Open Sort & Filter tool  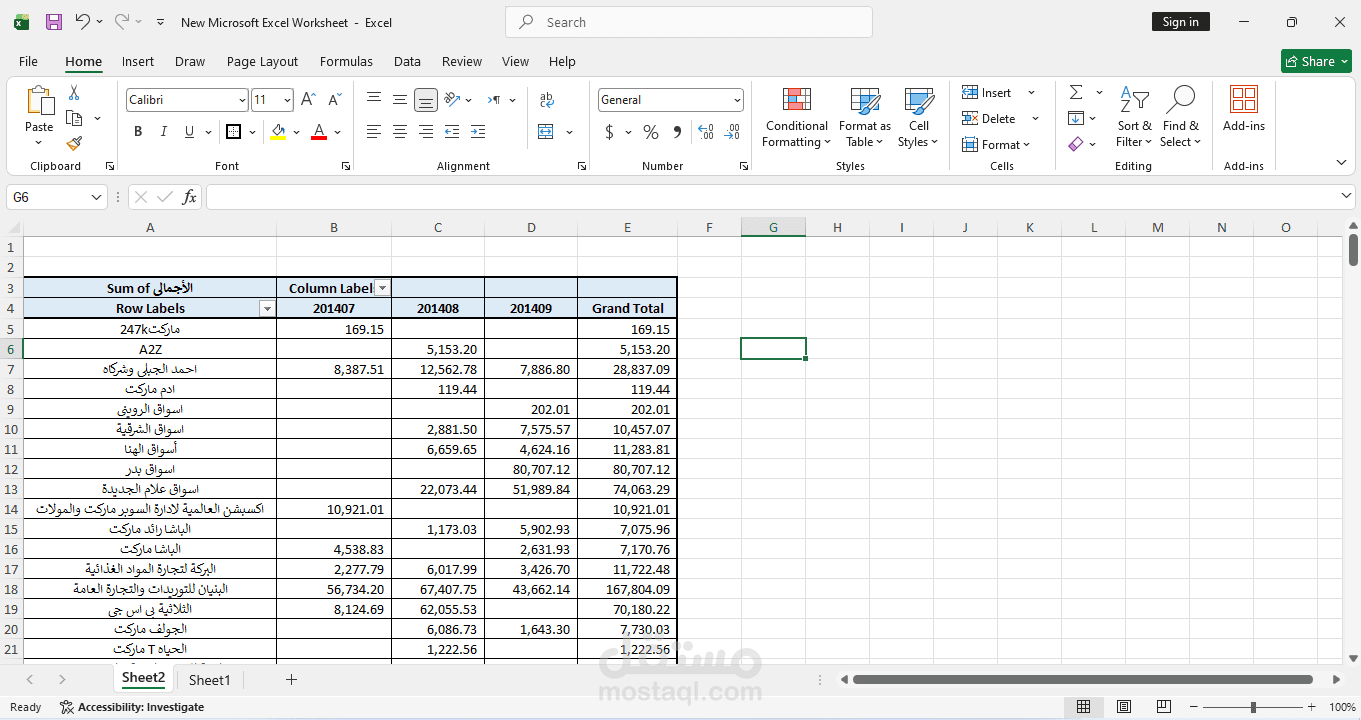pyautogui.click(x=1134, y=118)
